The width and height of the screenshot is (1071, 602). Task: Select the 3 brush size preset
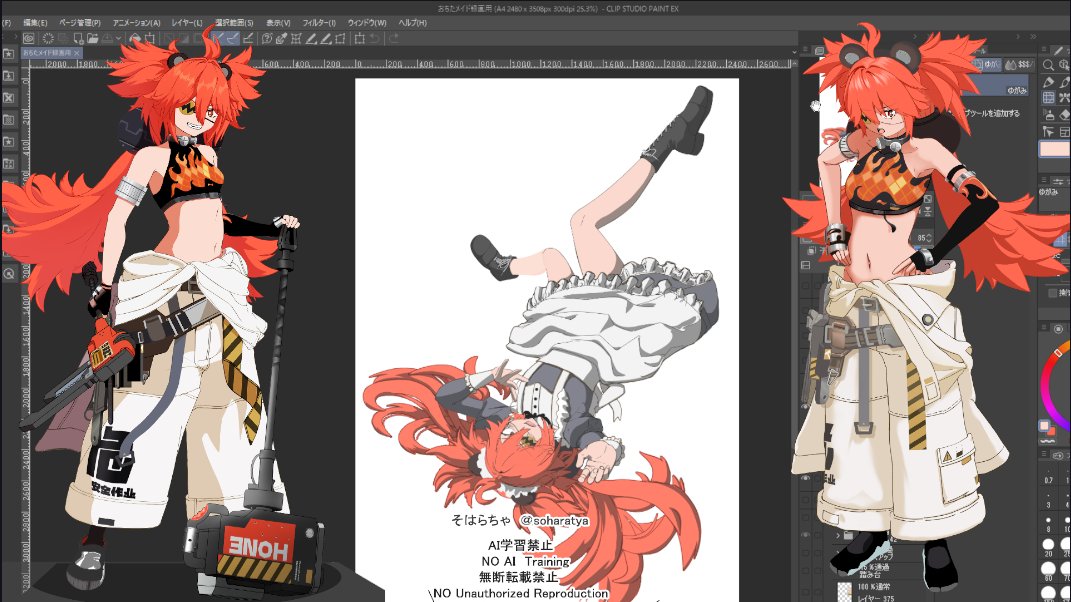pyautogui.click(x=1048, y=500)
